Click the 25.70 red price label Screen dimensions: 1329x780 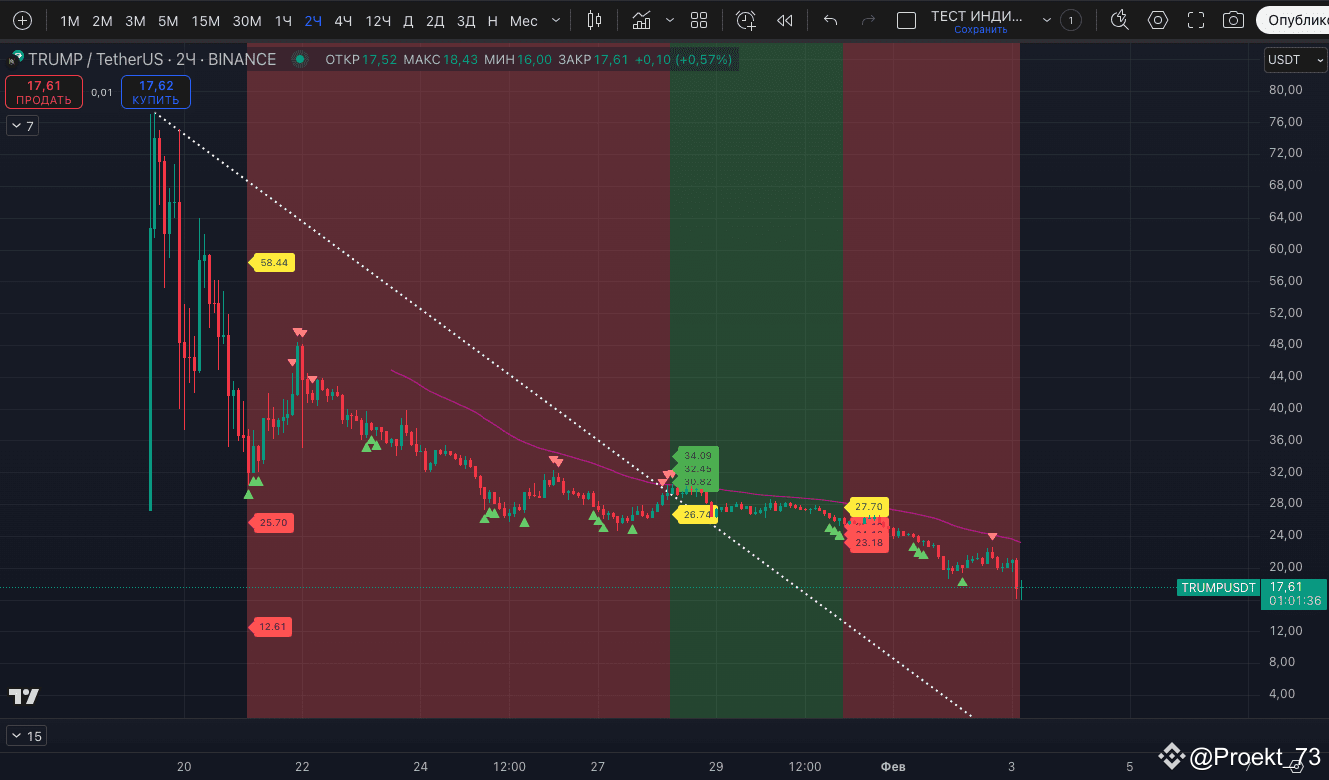click(271, 522)
